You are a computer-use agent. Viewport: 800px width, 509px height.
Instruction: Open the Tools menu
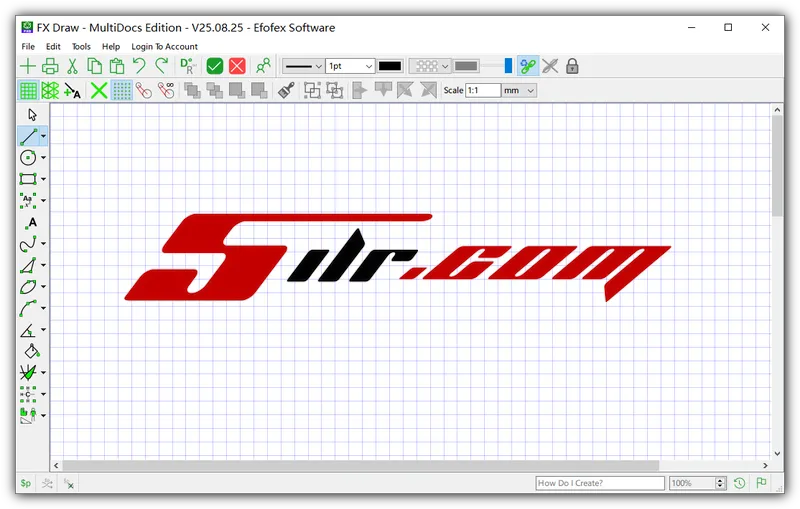pos(81,46)
